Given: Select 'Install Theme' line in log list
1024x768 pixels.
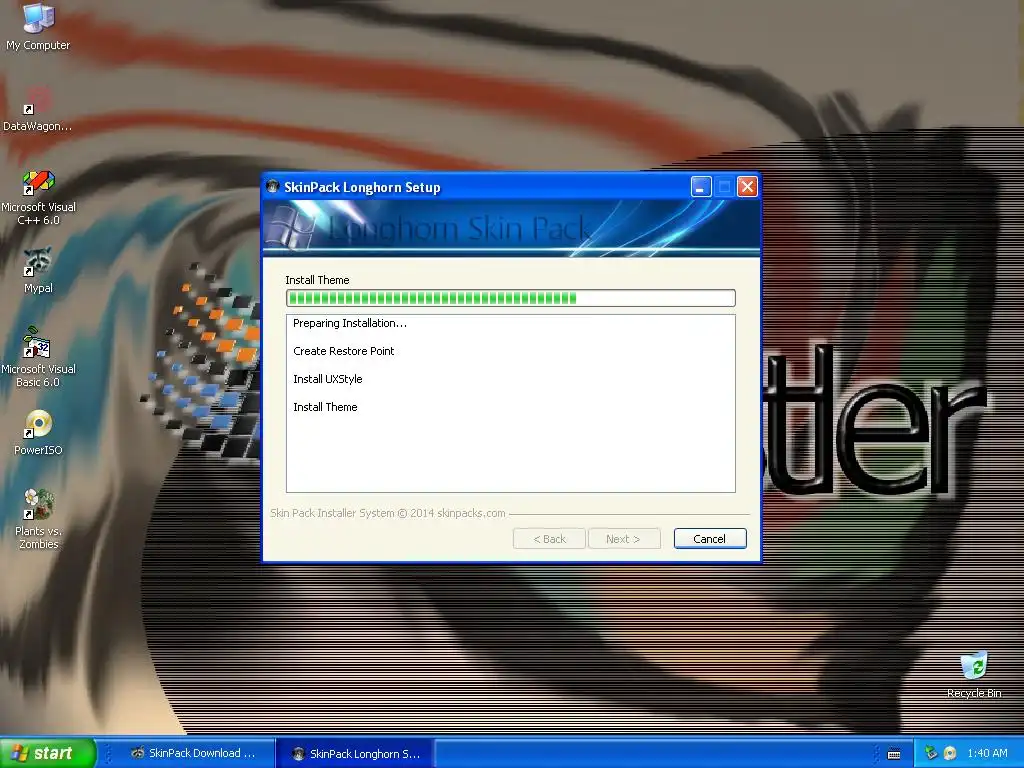Looking at the screenshot, I should [325, 408].
